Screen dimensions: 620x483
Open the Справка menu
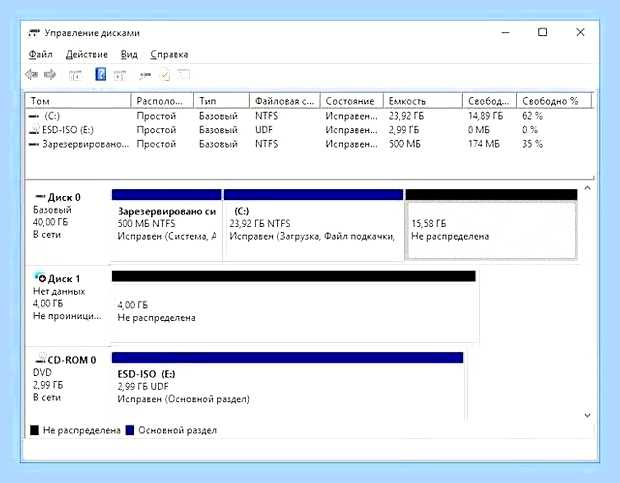(169, 55)
